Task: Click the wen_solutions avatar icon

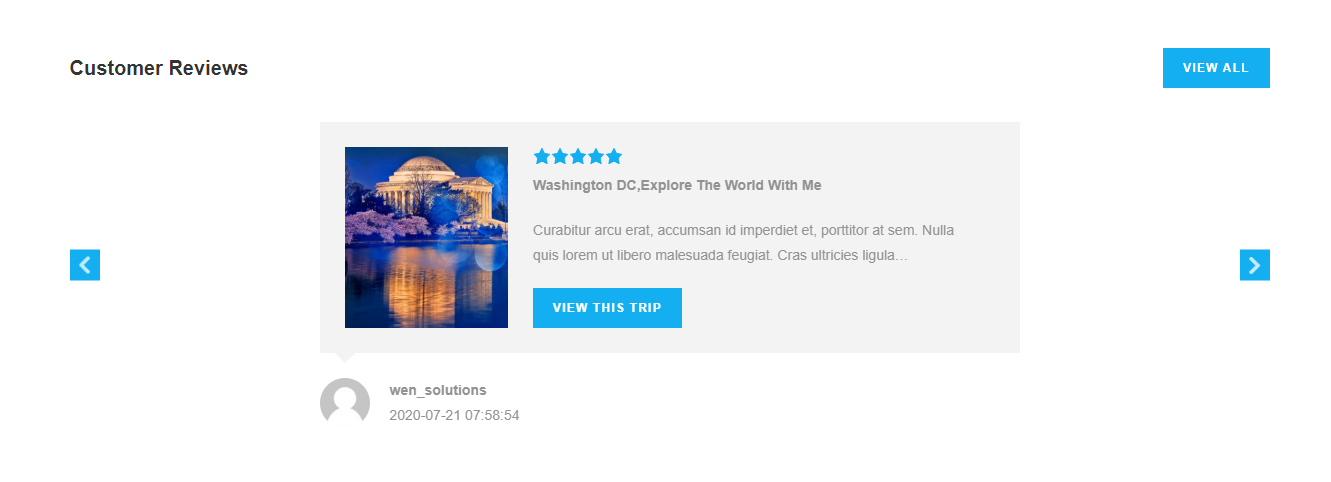Action: 345,402
